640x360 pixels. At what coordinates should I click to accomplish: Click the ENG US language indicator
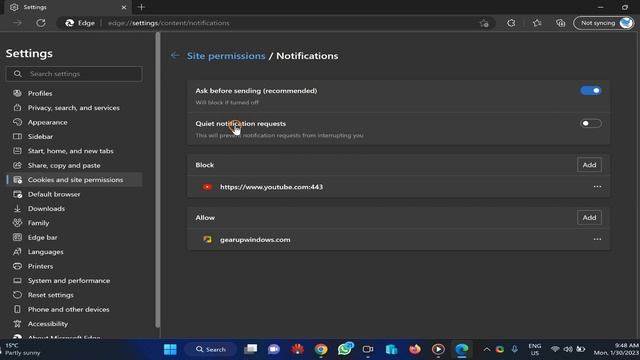coord(534,349)
